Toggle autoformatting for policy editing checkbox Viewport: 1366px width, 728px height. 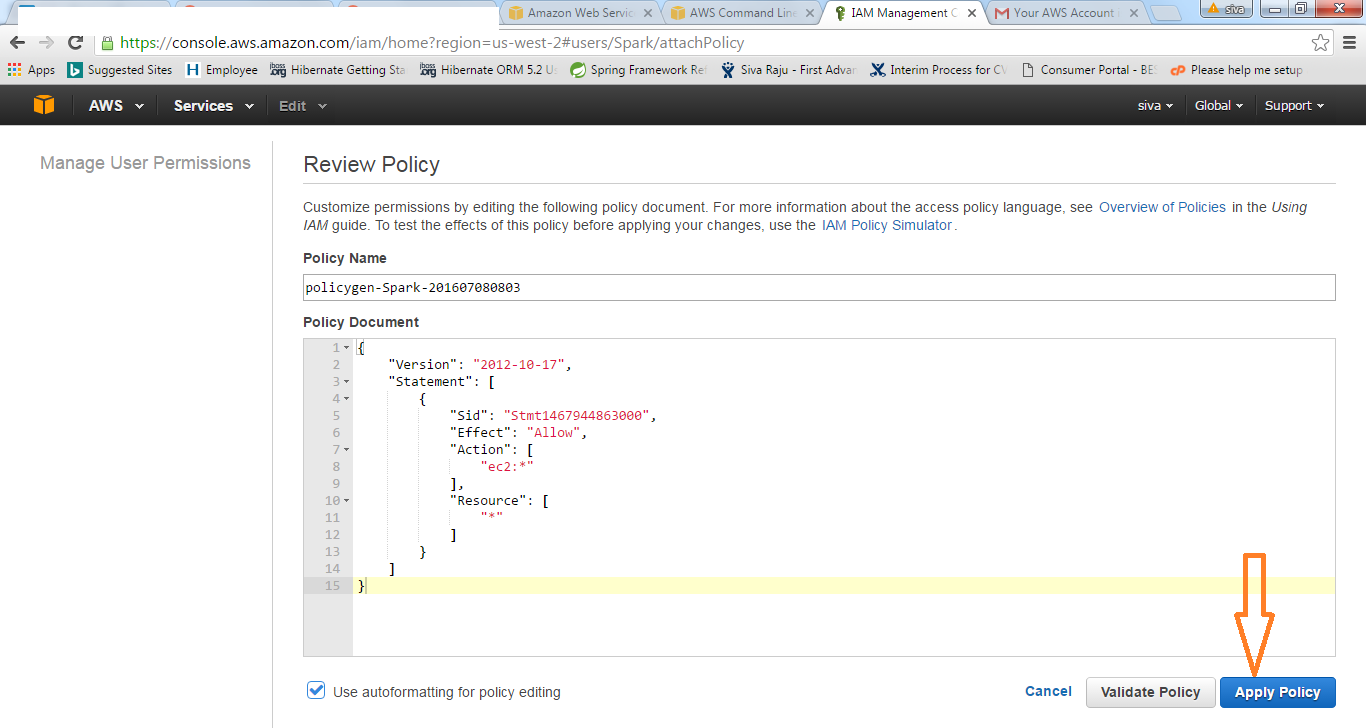(x=316, y=690)
